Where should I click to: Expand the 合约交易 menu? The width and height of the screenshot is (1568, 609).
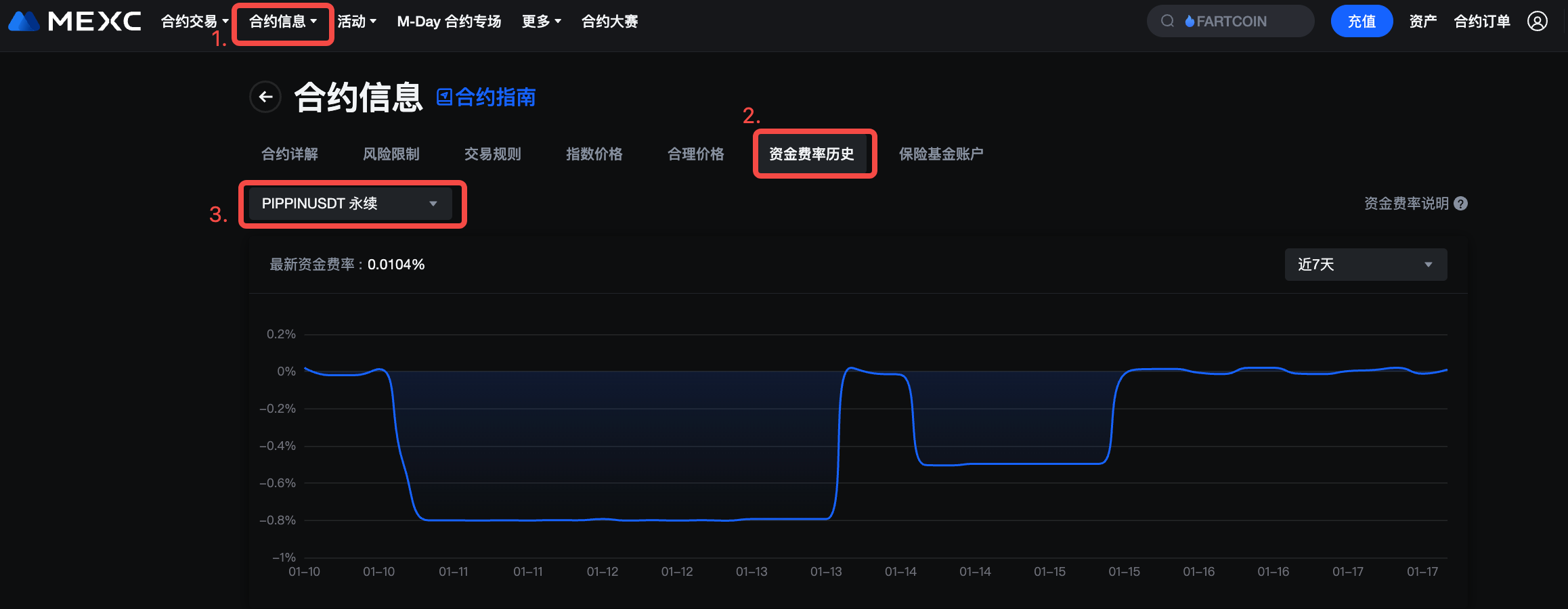pyautogui.click(x=194, y=22)
